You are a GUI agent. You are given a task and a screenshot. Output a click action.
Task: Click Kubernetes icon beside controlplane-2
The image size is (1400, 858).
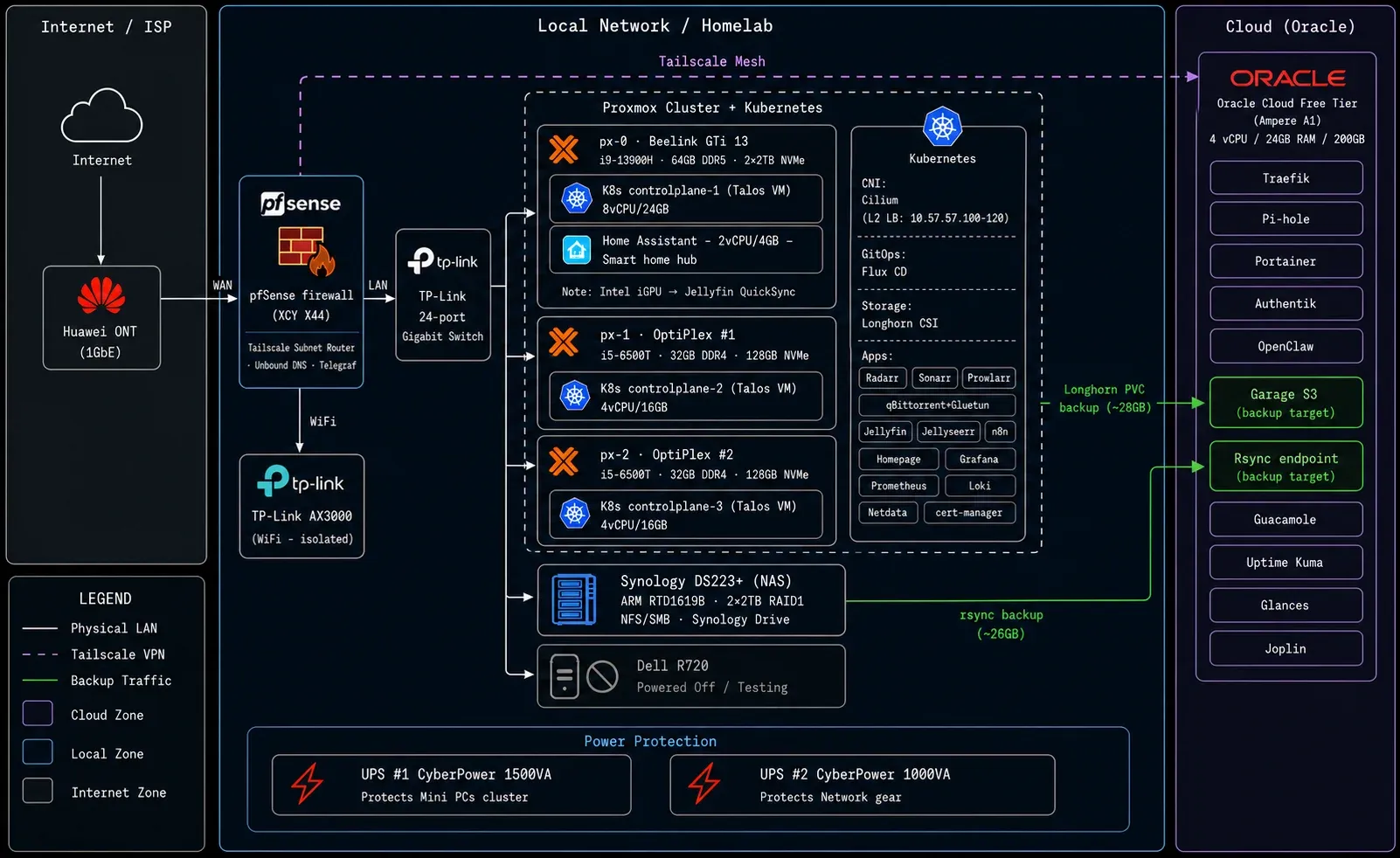(575, 397)
